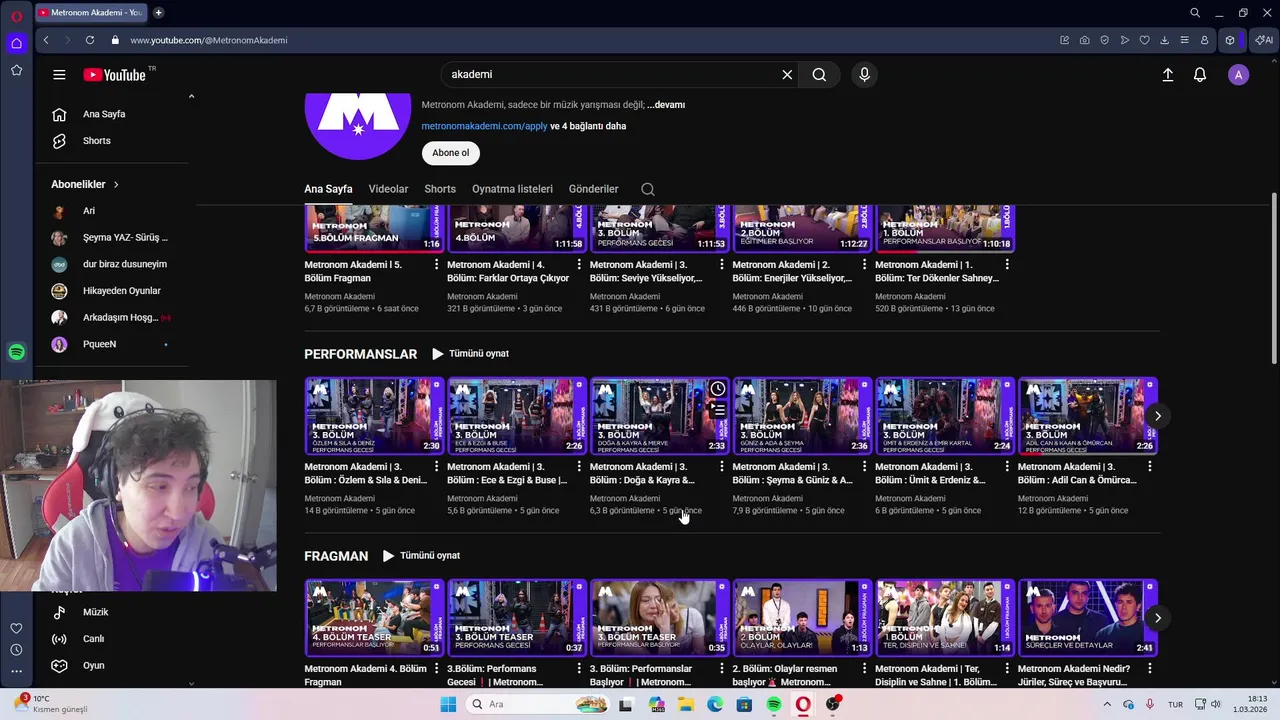Open the 4. Bölüm Teaser thumbnail
1280x720 pixels.
pos(374,618)
